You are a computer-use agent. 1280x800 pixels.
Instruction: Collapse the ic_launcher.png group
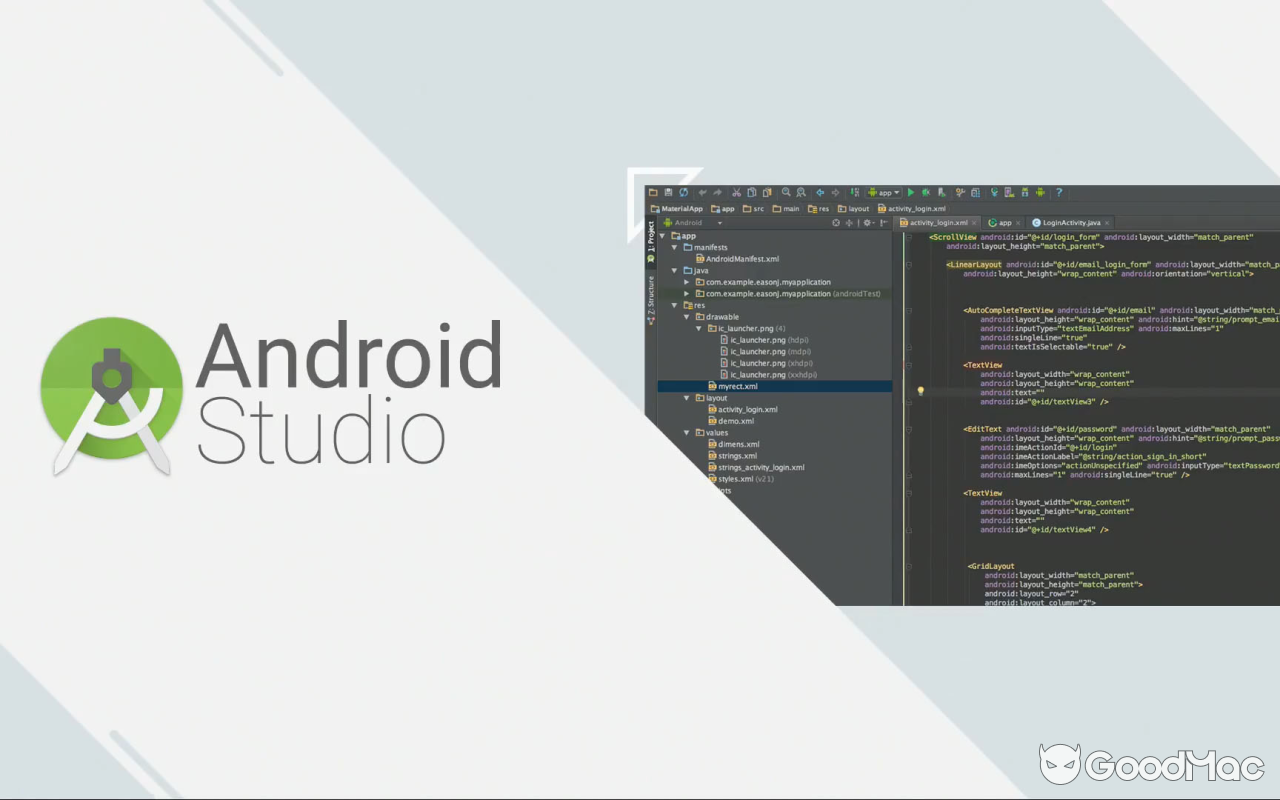click(x=698, y=328)
